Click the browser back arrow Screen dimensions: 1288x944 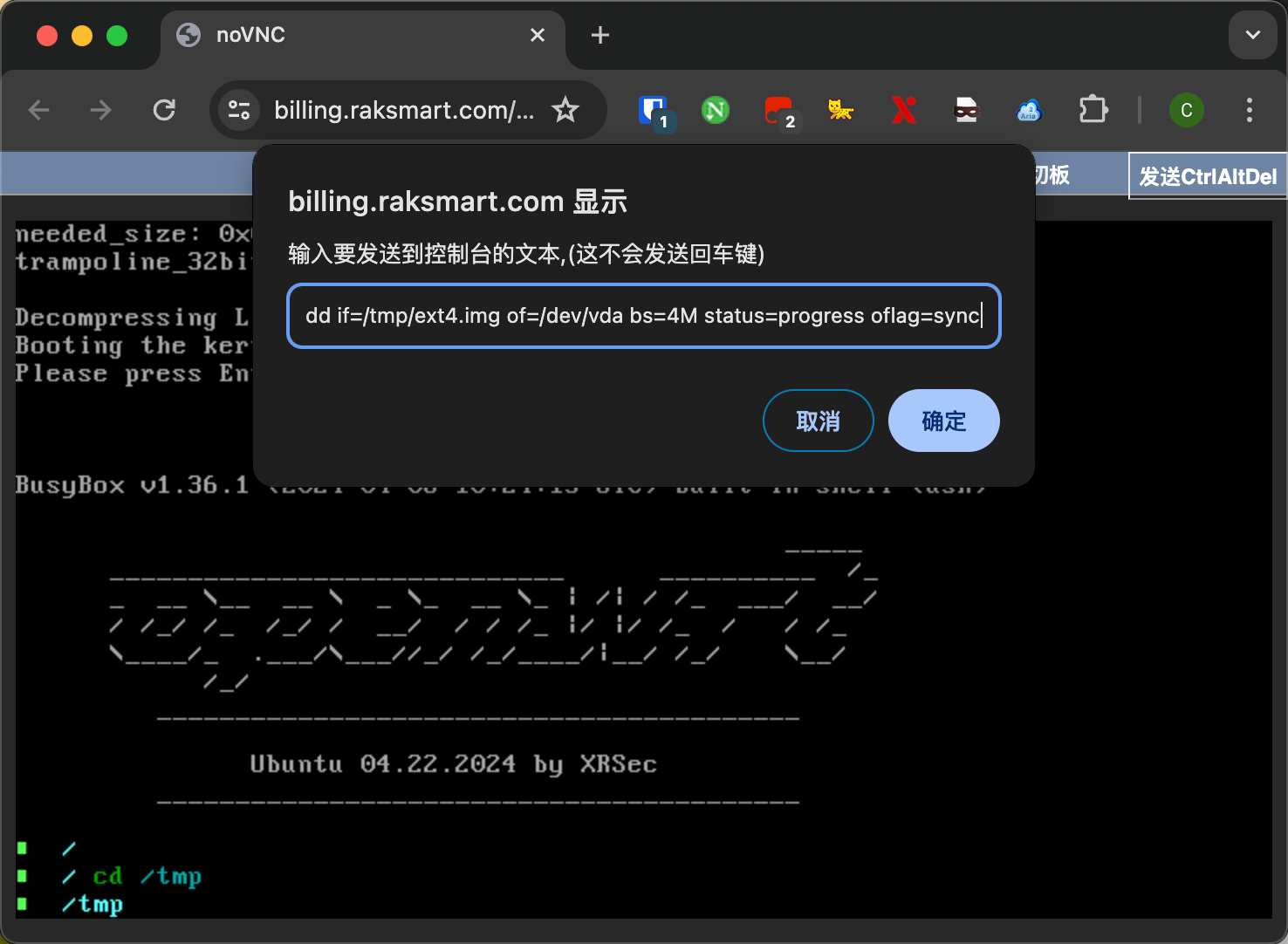point(39,110)
